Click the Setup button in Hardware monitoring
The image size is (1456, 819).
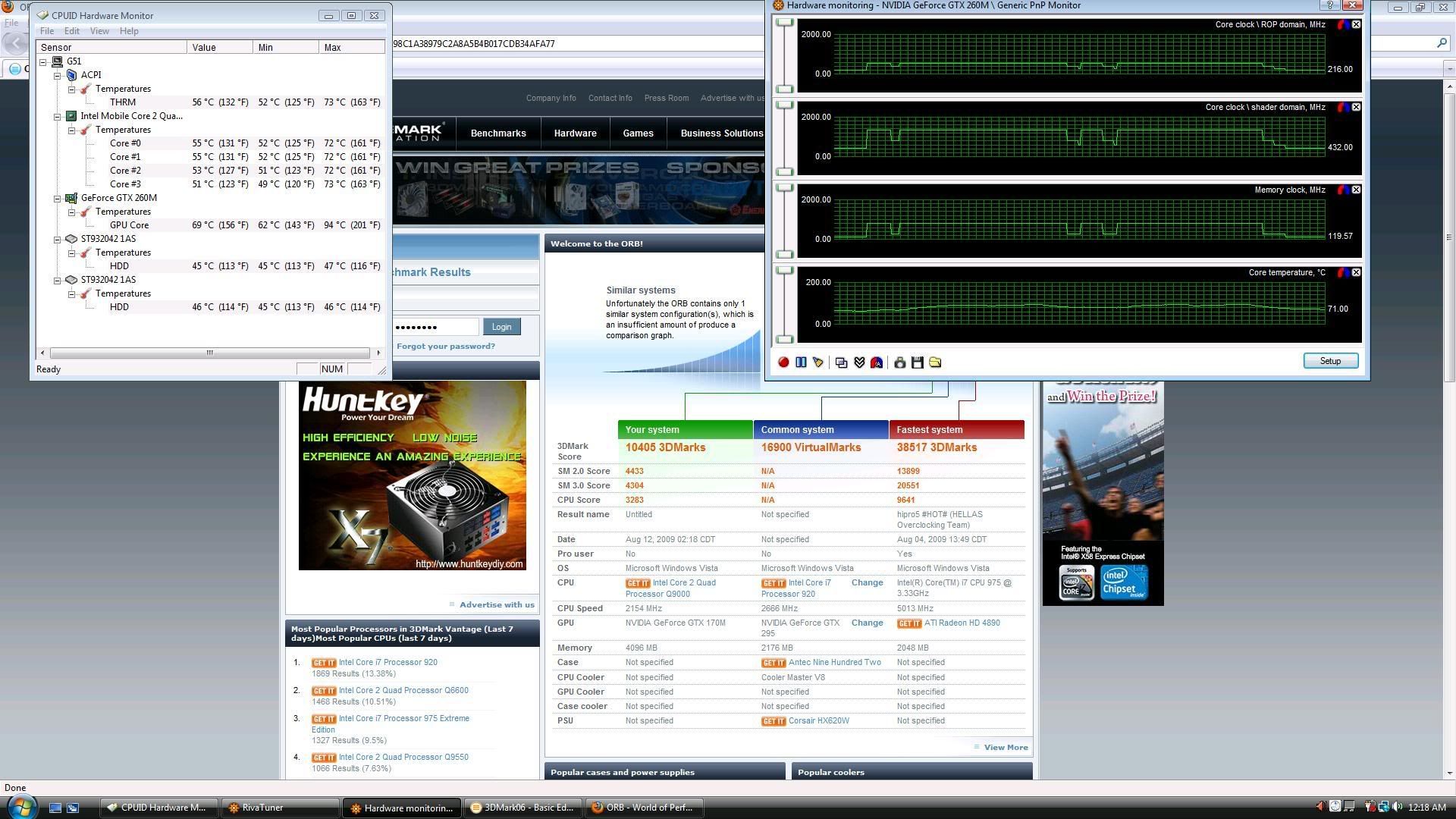(1330, 361)
